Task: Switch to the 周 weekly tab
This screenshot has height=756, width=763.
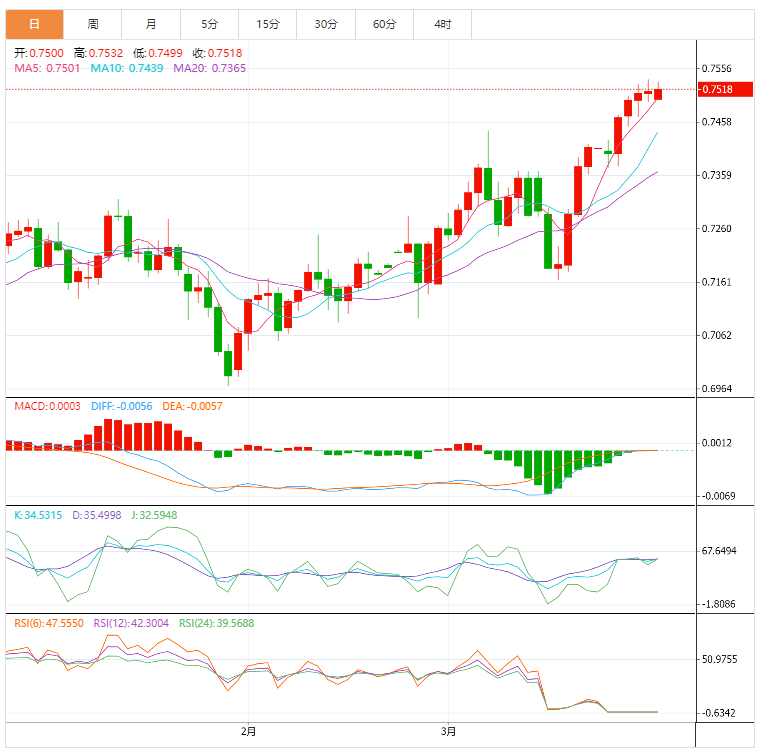Action: coord(92,24)
